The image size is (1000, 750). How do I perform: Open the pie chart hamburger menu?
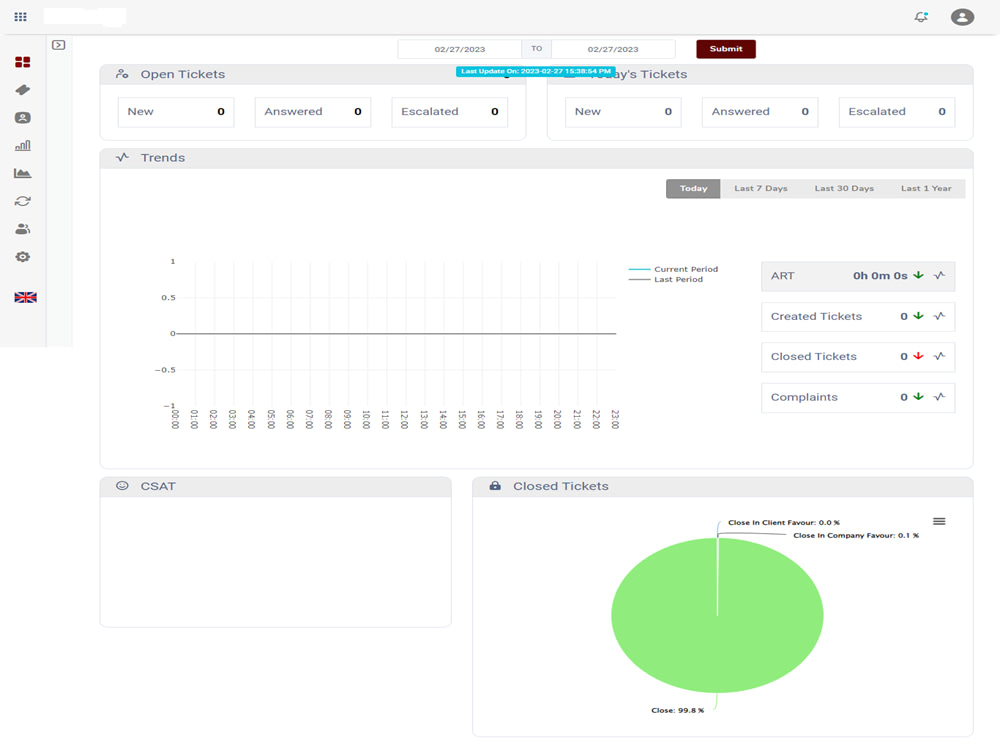[939, 522]
